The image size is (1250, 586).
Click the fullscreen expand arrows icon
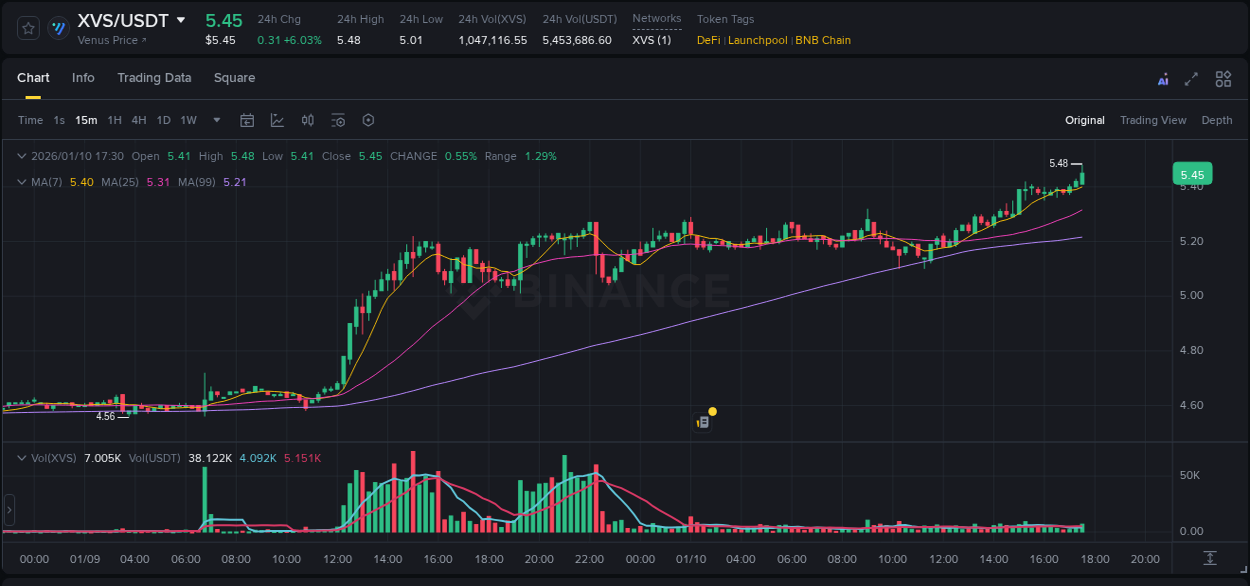(x=1191, y=78)
